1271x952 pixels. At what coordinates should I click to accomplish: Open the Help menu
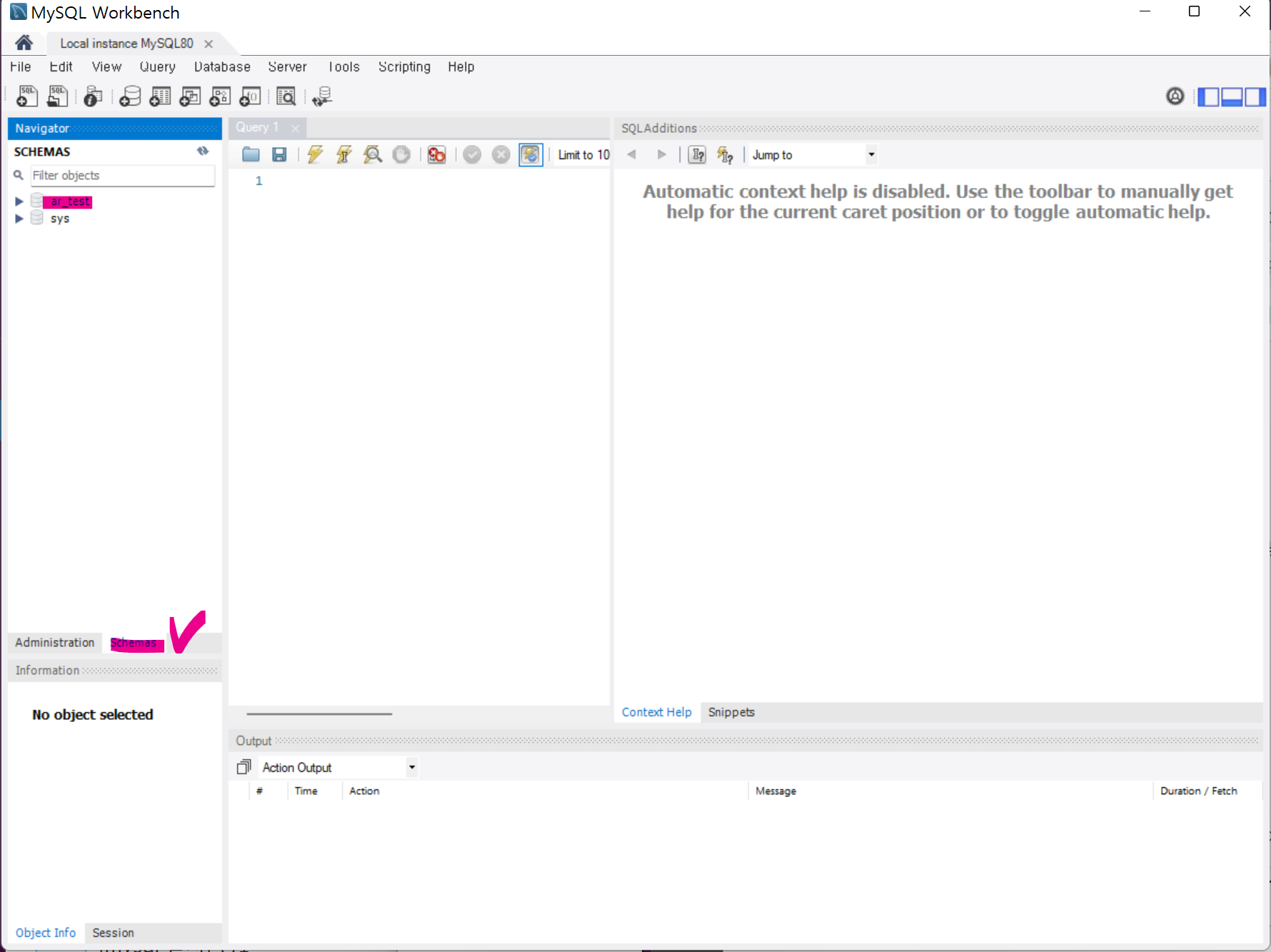pyautogui.click(x=461, y=66)
